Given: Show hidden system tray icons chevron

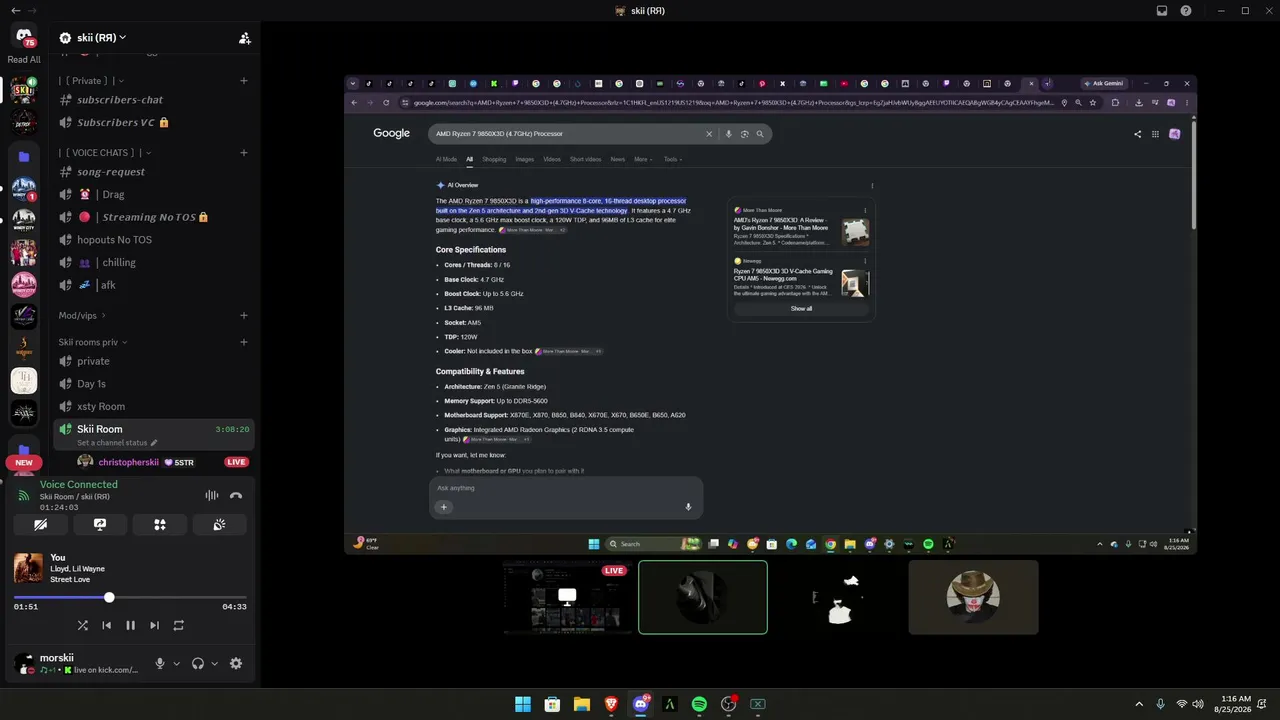Looking at the screenshot, I should (1138, 704).
